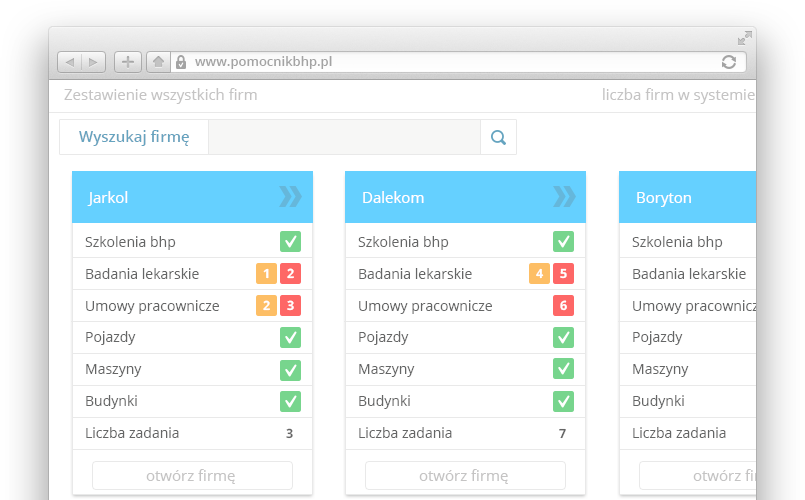This screenshot has height=500, width=805.
Task: Click the padlock icon in address bar
Action: (x=181, y=62)
